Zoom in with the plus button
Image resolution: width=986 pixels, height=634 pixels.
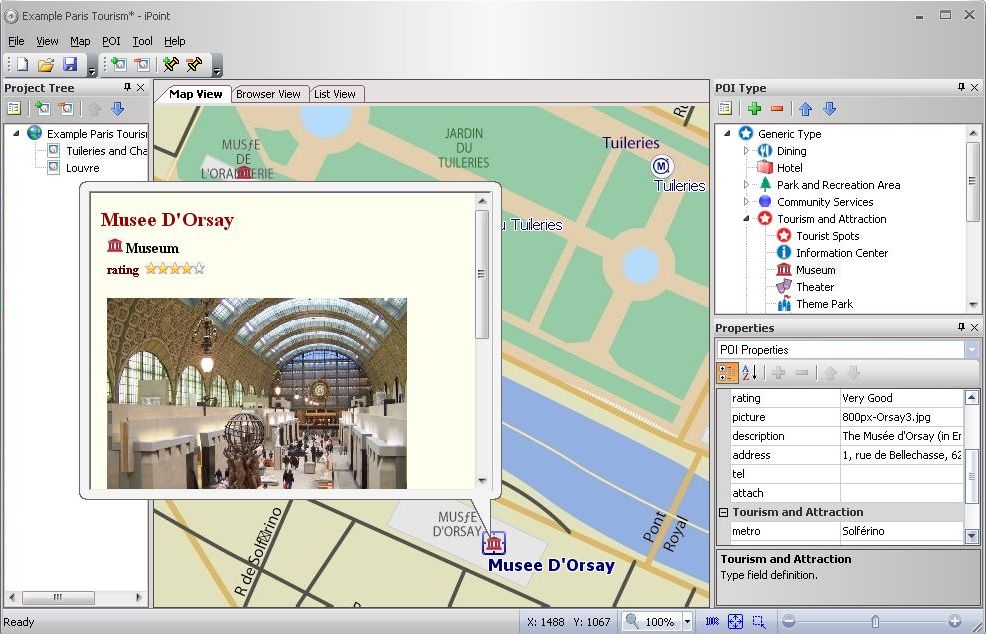point(955,621)
